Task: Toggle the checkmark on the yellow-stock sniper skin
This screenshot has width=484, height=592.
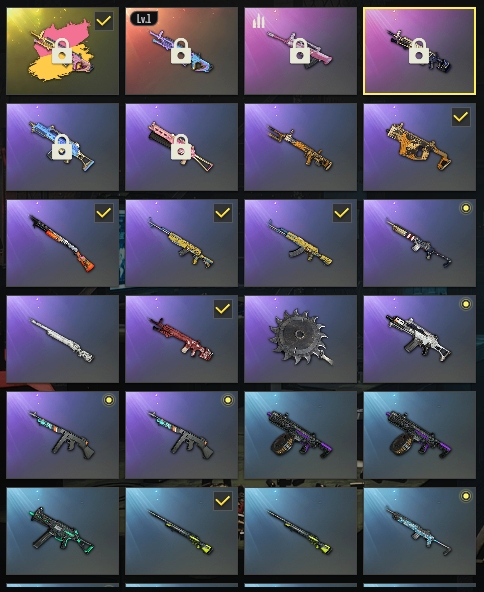Action: 223,501
